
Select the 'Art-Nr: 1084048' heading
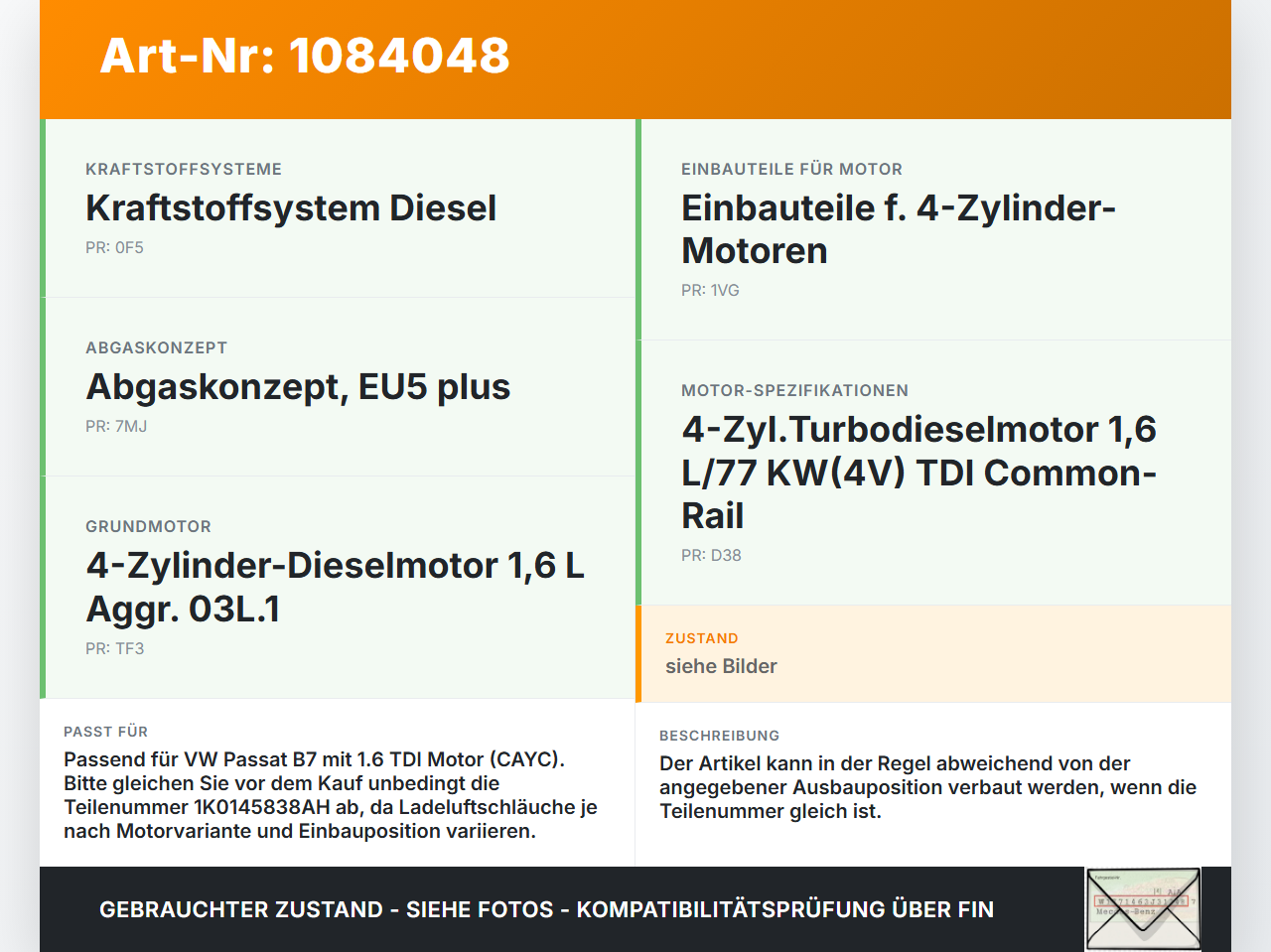(305, 56)
